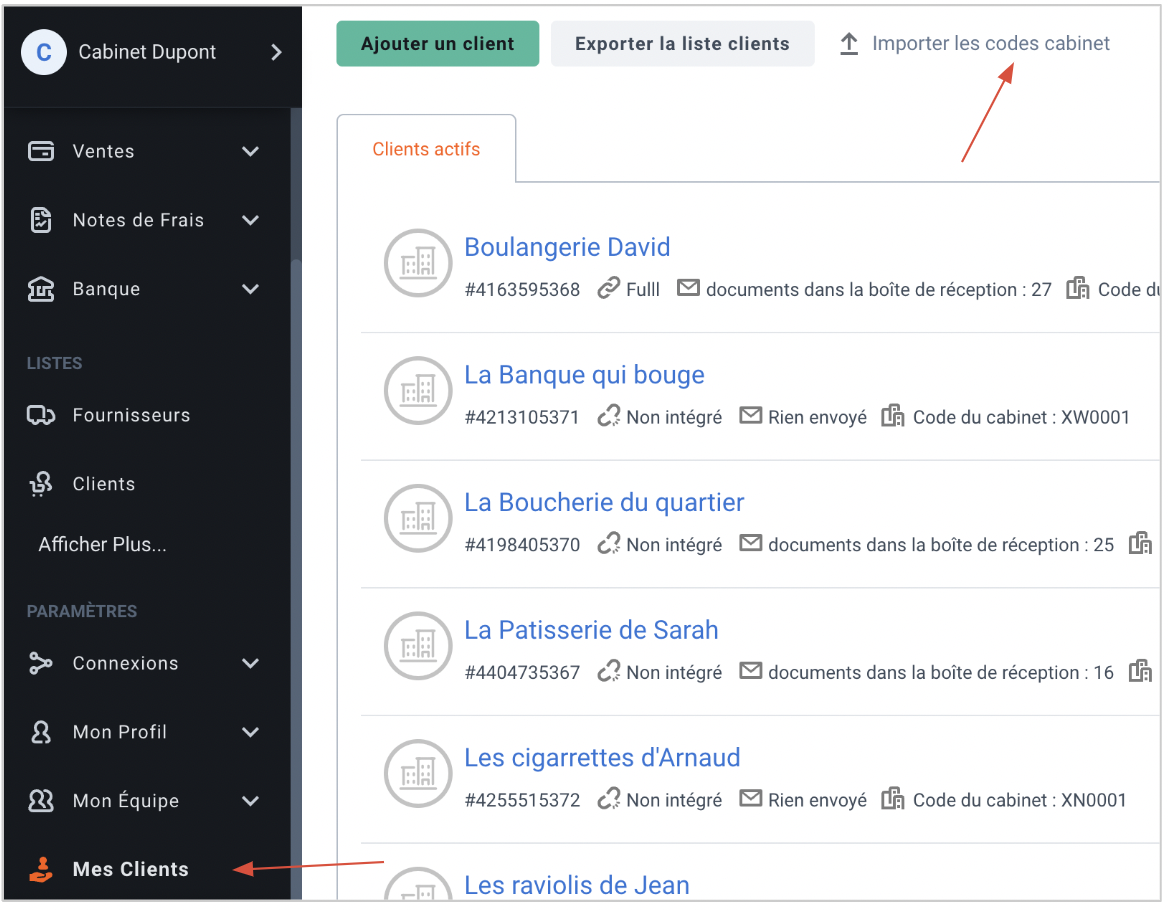The width and height of the screenshot is (1168, 910).
Task: Click Non intégré icon for La Boucherie du quartier
Action: tap(609, 543)
